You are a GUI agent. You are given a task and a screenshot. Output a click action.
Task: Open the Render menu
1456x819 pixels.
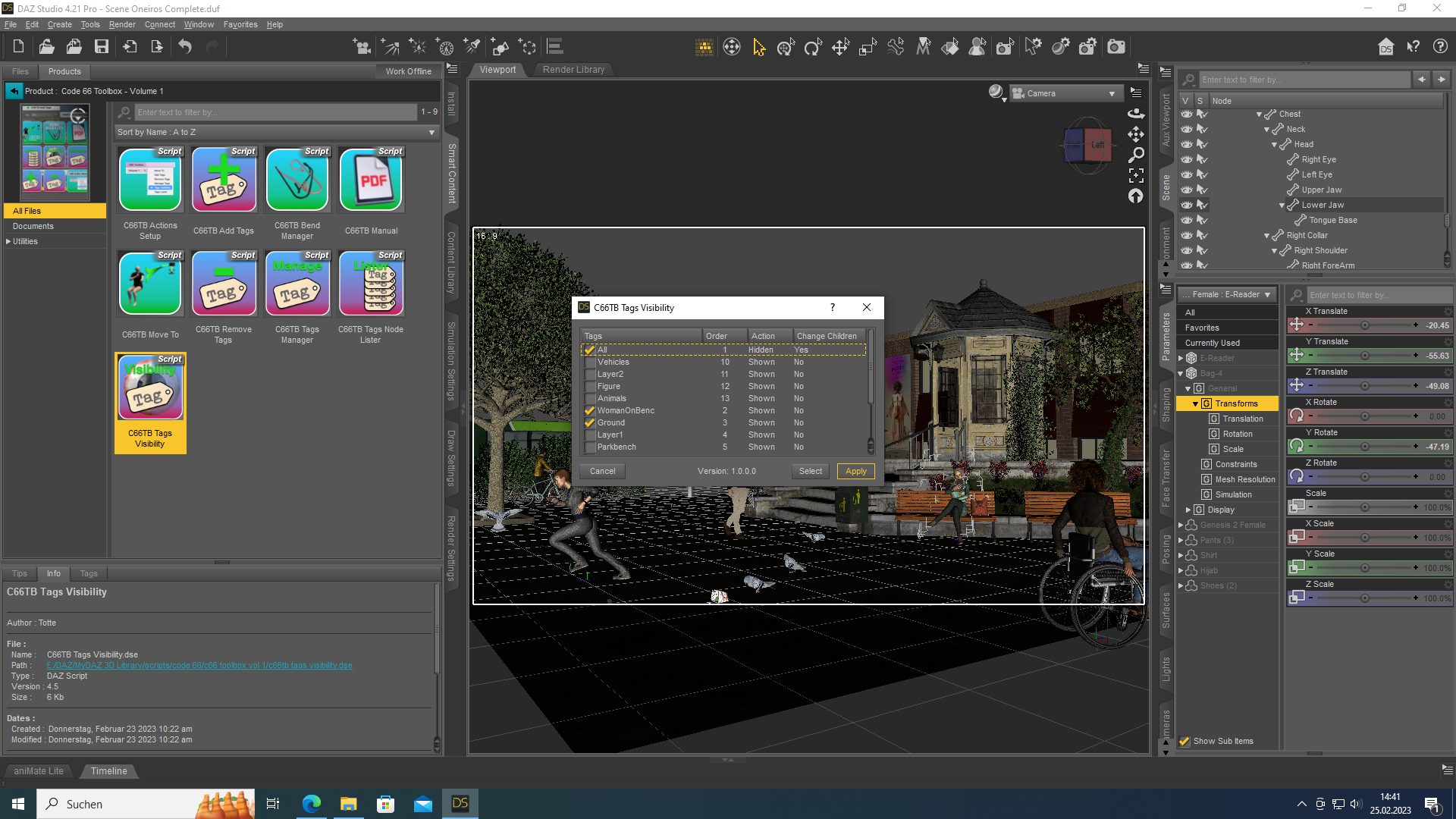(x=121, y=24)
